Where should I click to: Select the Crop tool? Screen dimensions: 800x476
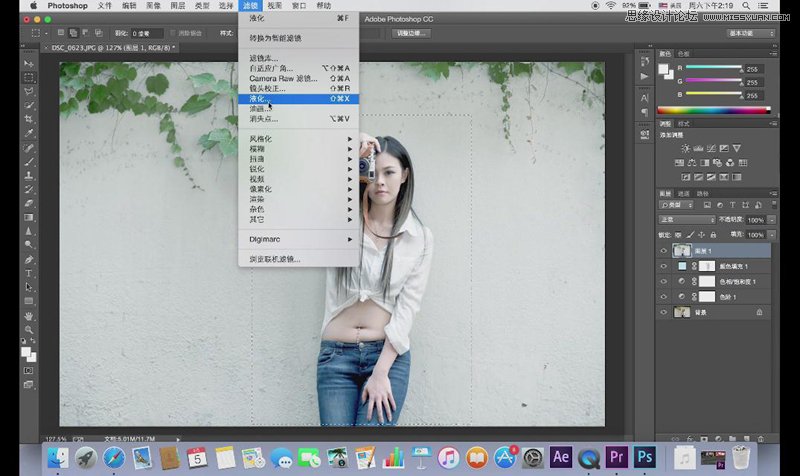pos(29,119)
